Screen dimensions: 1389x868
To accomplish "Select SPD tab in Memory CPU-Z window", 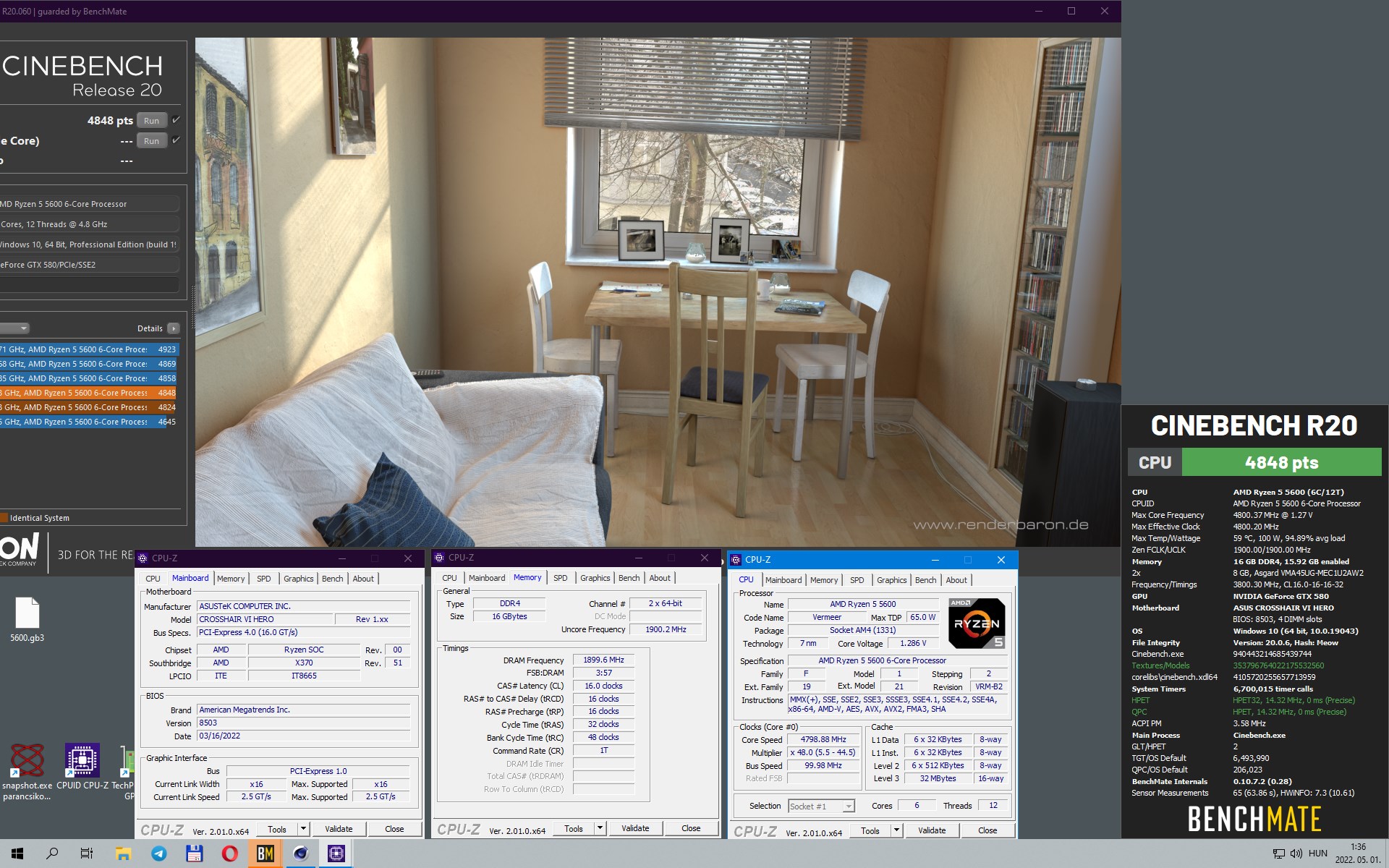I will (x=561, y=578).
